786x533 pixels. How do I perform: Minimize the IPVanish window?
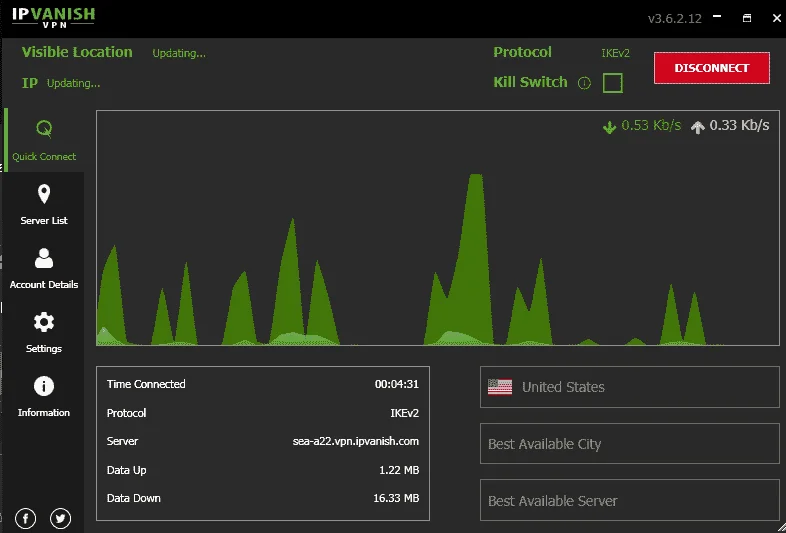717,18
